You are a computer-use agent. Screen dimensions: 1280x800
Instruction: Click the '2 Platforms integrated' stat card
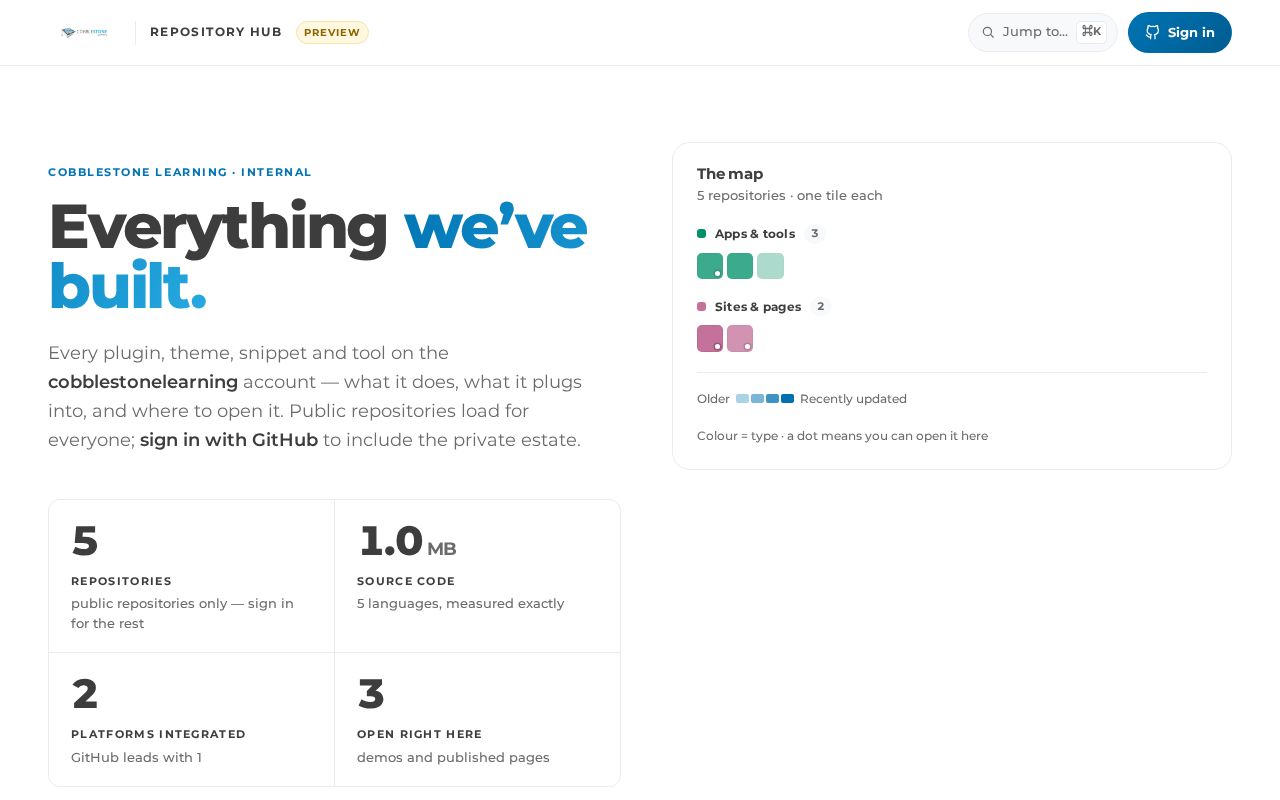coord(191,720)
